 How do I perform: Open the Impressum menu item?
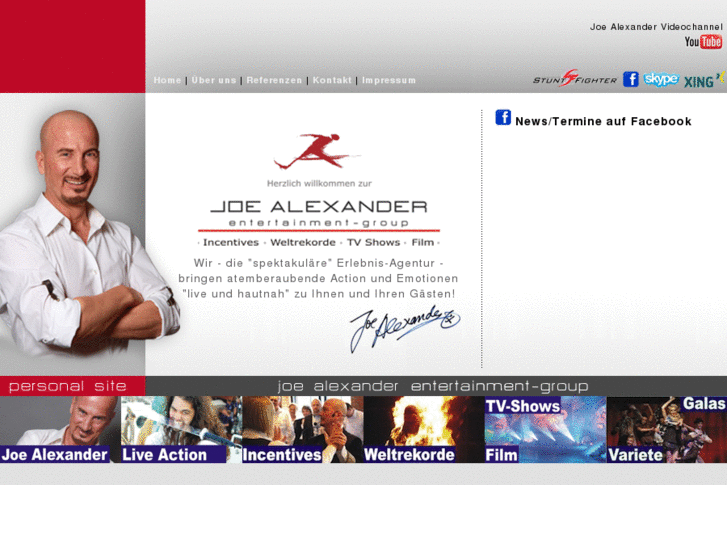389,80
